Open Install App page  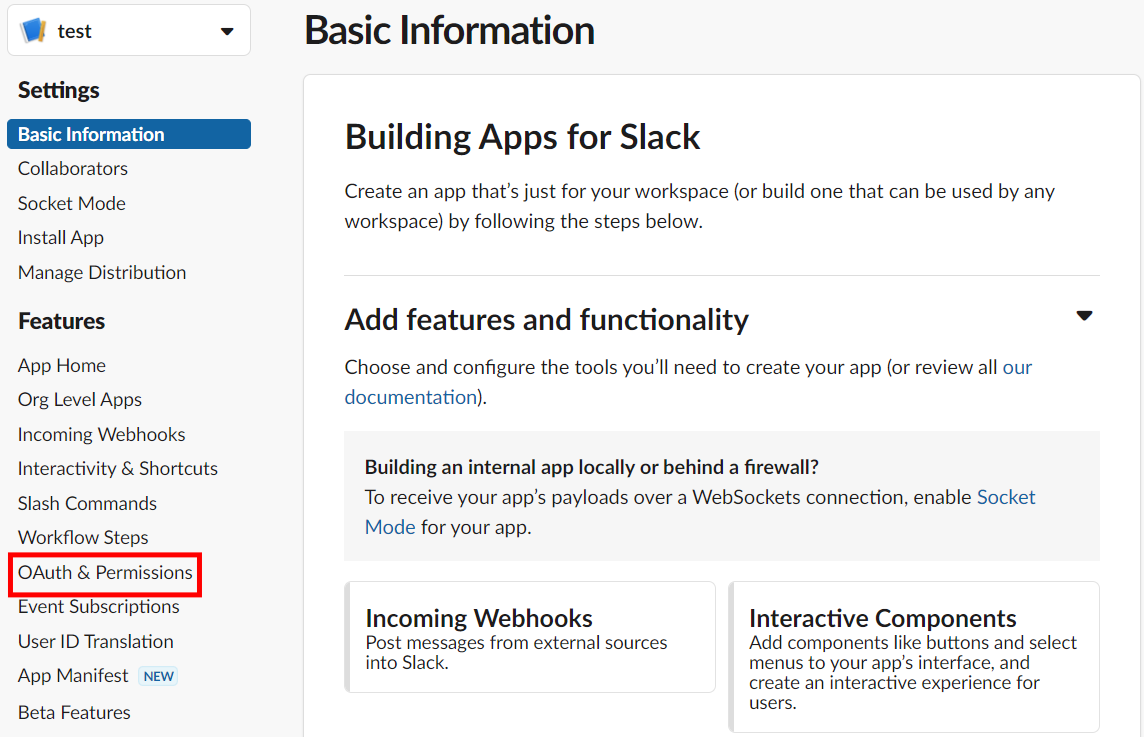tap(61, 238)
